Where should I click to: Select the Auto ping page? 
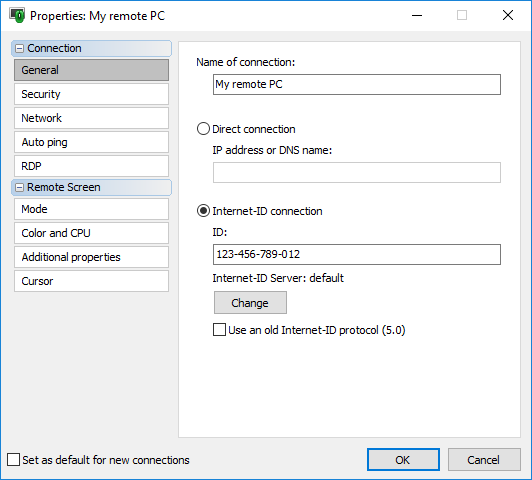pyautogui.click(x=91, y=142)
